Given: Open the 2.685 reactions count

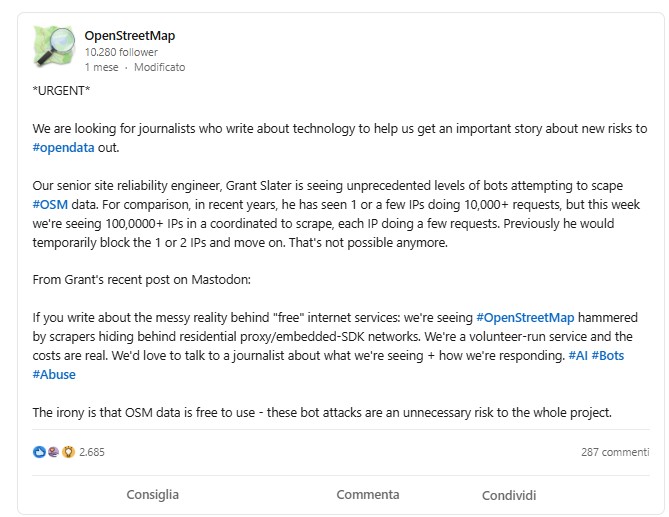Looking at the screenshot, I should click(x=92, y=452).
